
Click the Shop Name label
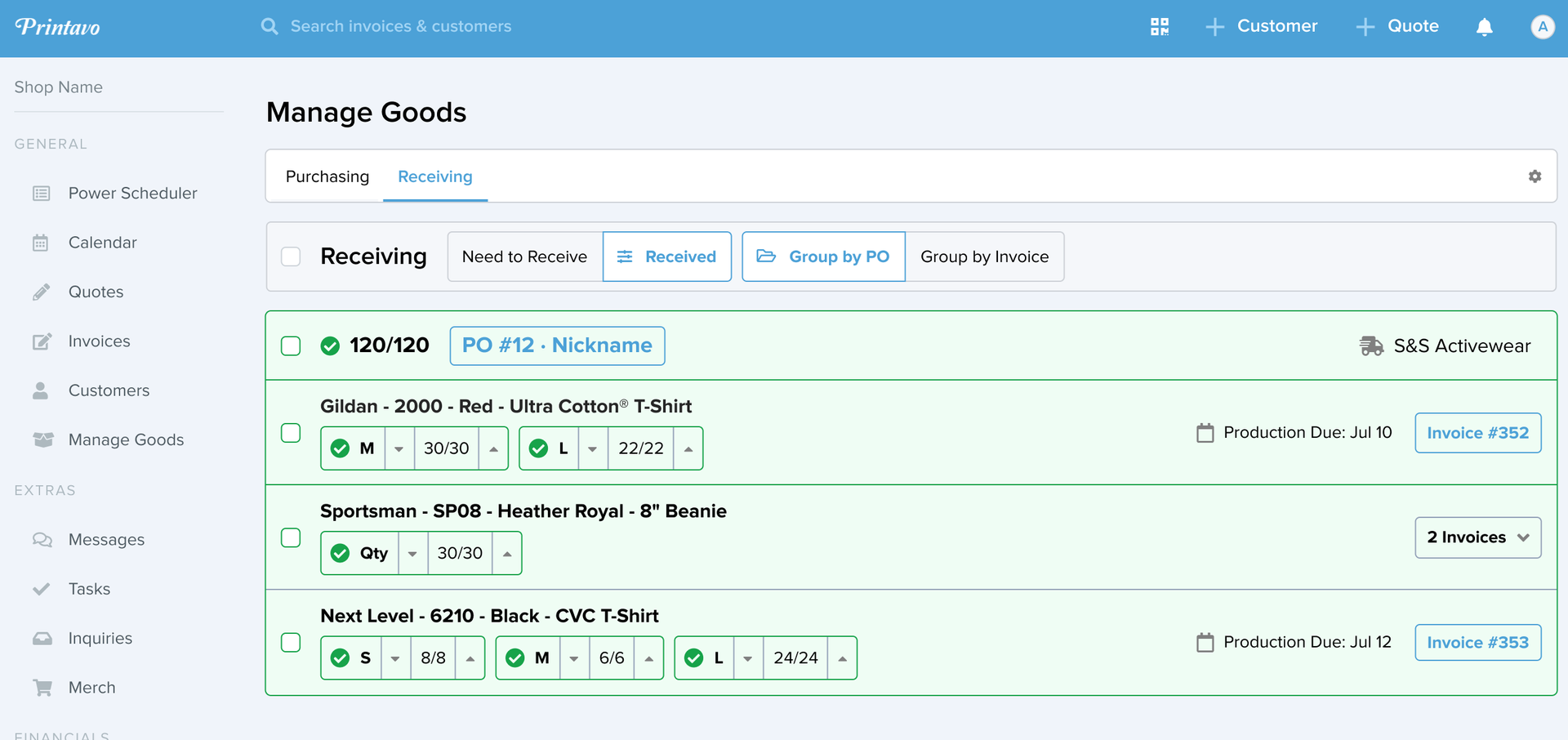pos(59,87)
